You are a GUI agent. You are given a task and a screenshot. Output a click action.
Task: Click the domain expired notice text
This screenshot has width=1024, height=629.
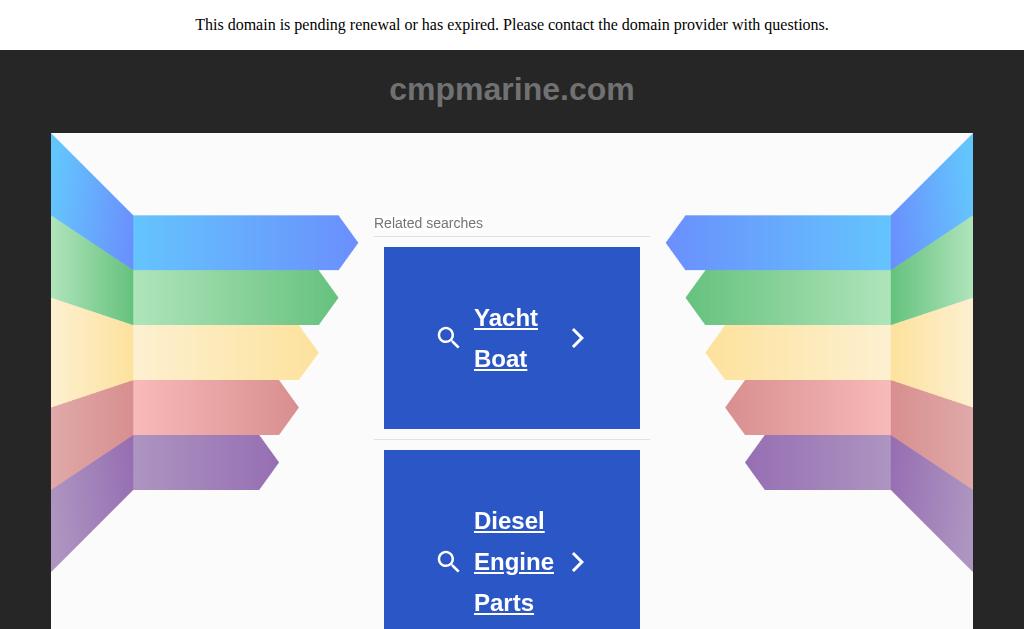click(512, 25)
